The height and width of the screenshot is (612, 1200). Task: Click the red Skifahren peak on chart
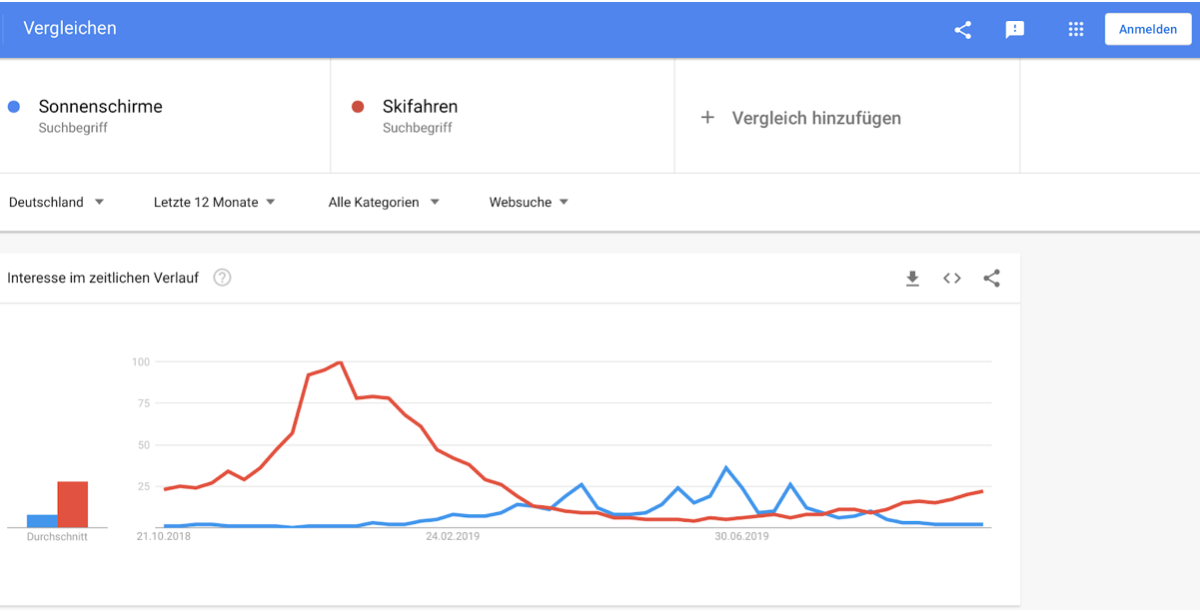pos(340,363)
